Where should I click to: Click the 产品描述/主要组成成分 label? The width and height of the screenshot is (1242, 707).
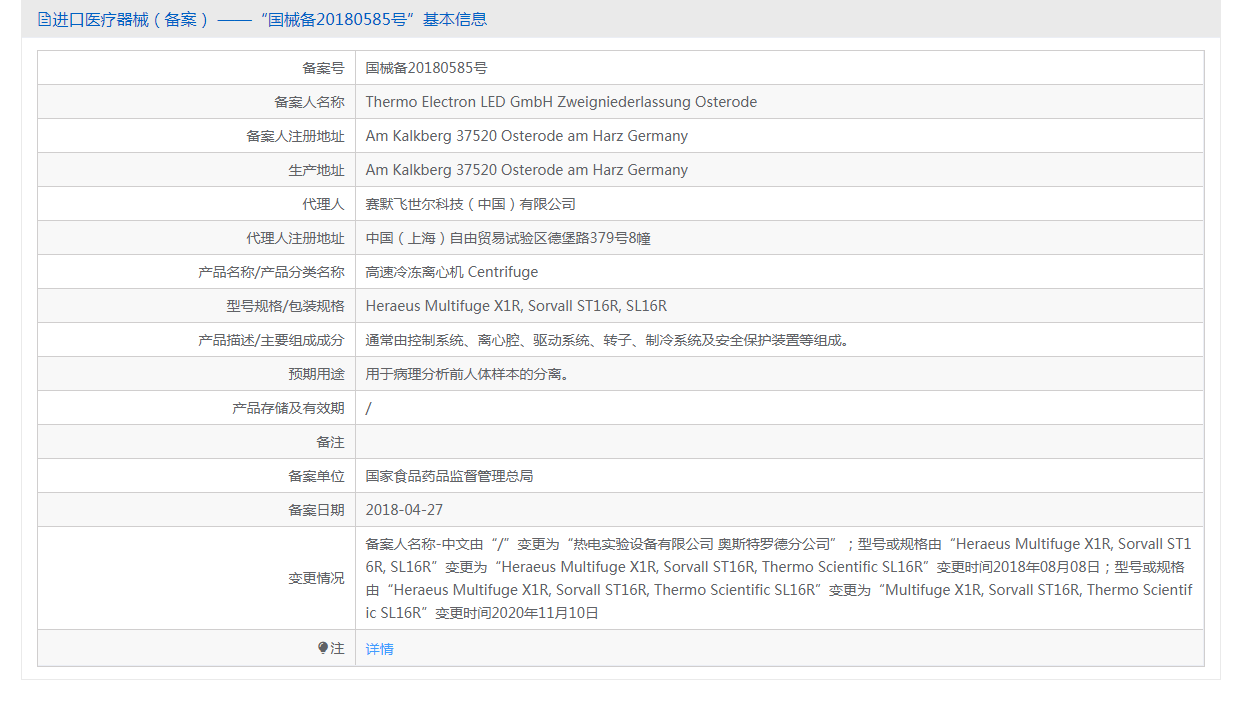click(x=272, y=340)
